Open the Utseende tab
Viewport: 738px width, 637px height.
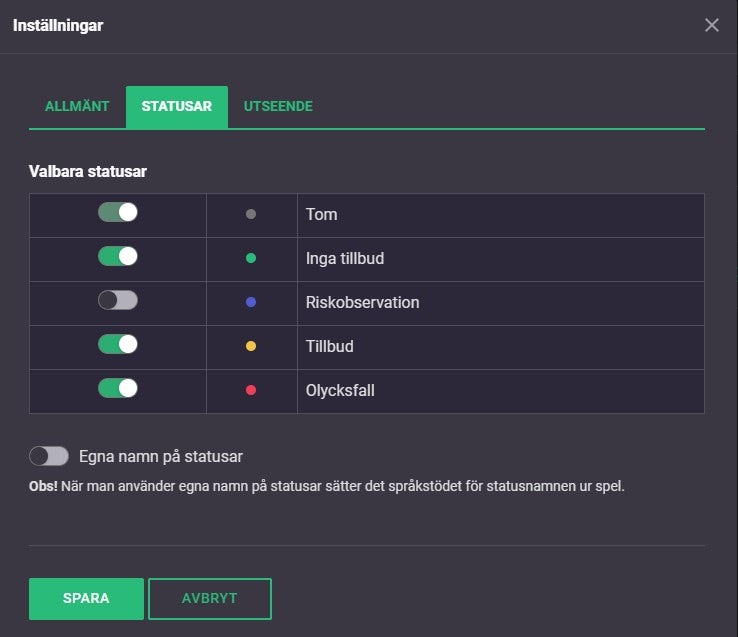pos(278,106)
